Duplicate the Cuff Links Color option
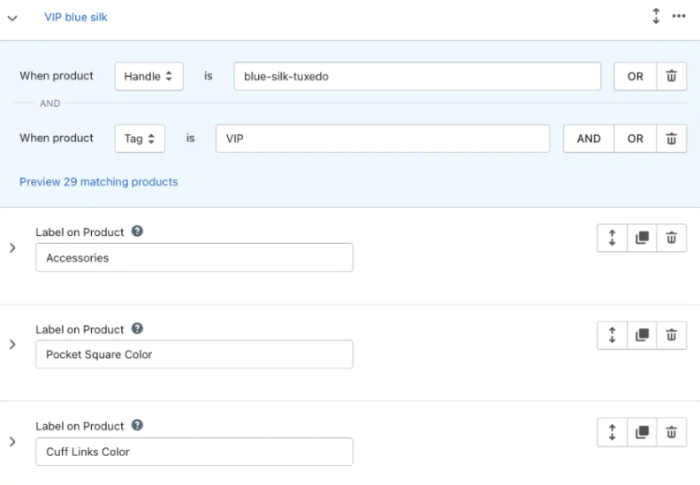This screenshot has width=700, height=485. (642, 432)
